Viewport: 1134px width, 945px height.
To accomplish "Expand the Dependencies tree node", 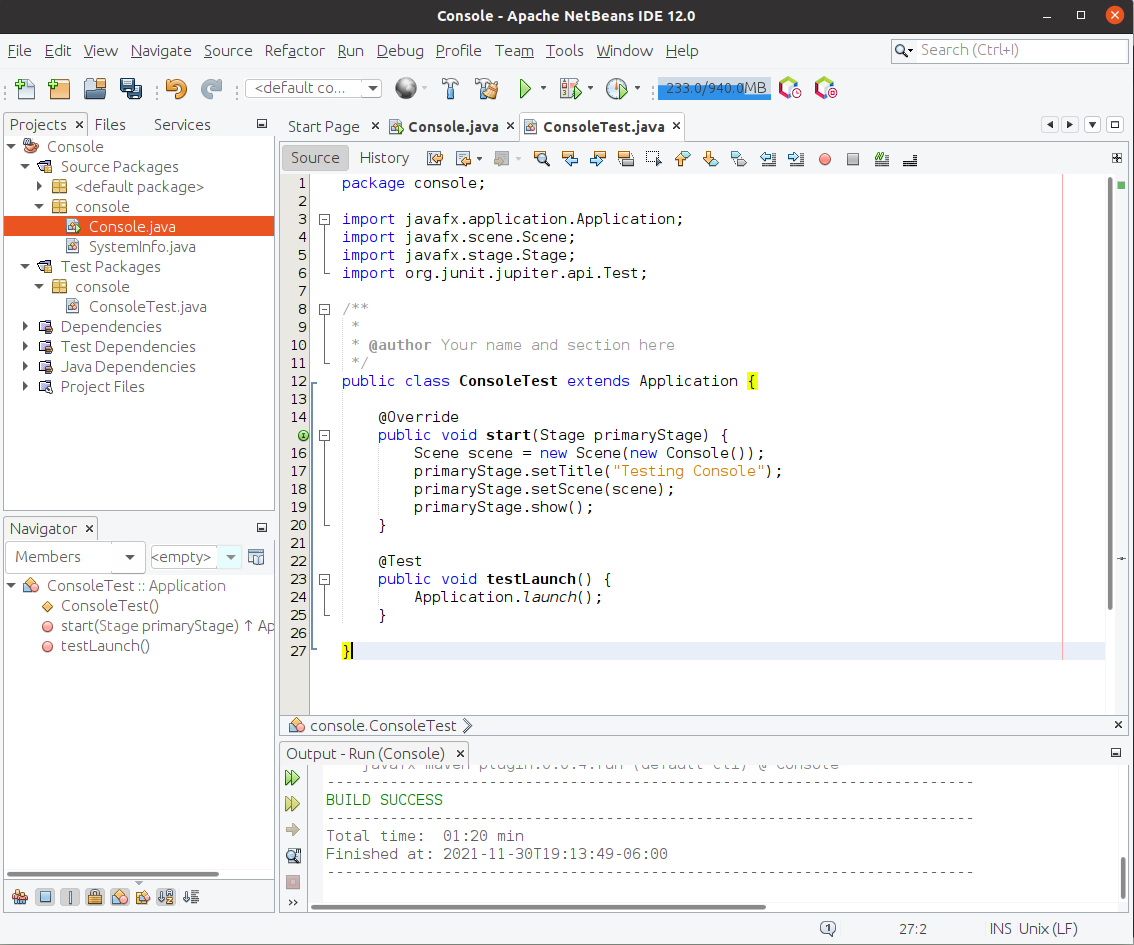I will (x=25, y=327).
